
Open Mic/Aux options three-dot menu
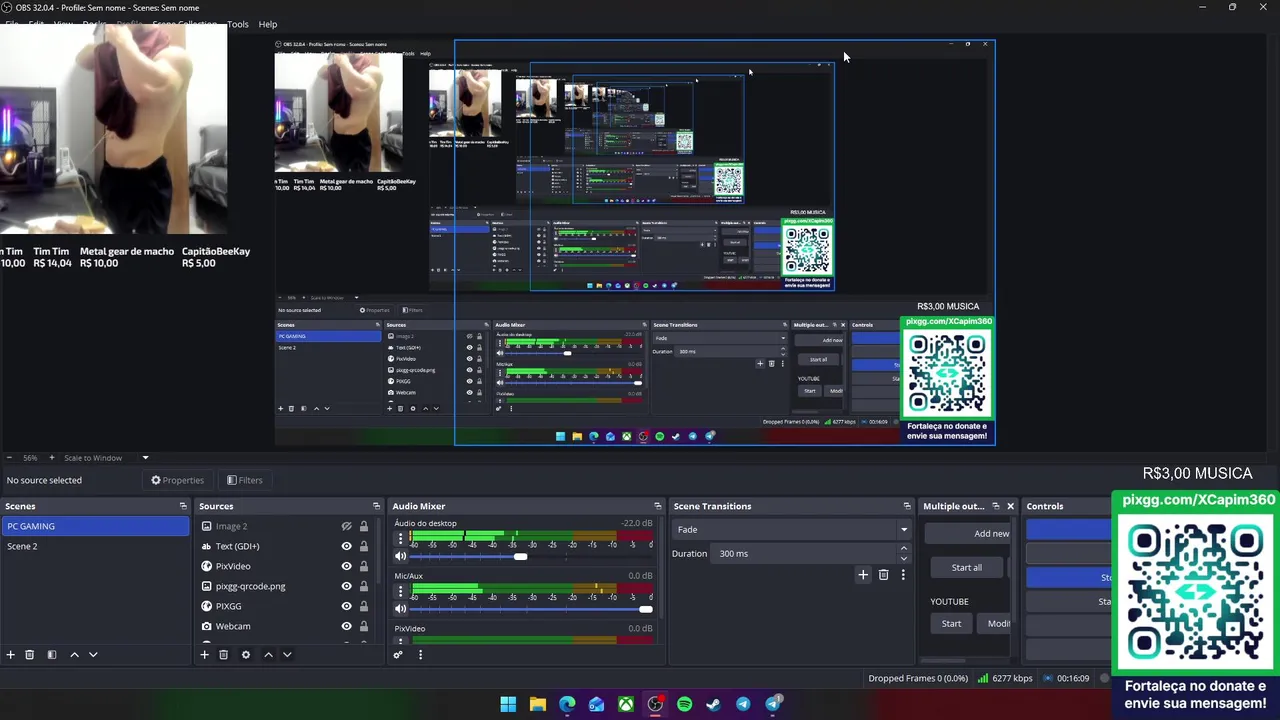pyautogui.click(x=401, y=592)
